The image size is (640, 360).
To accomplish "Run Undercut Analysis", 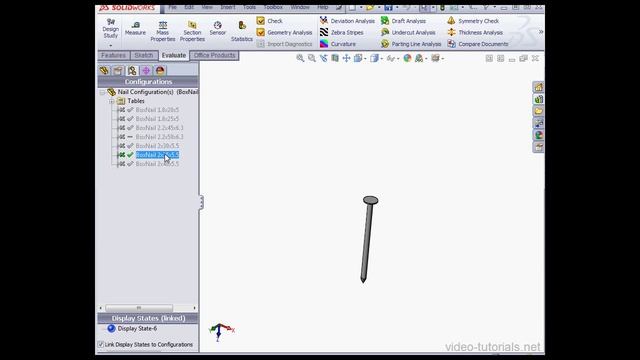I will 408,32.
